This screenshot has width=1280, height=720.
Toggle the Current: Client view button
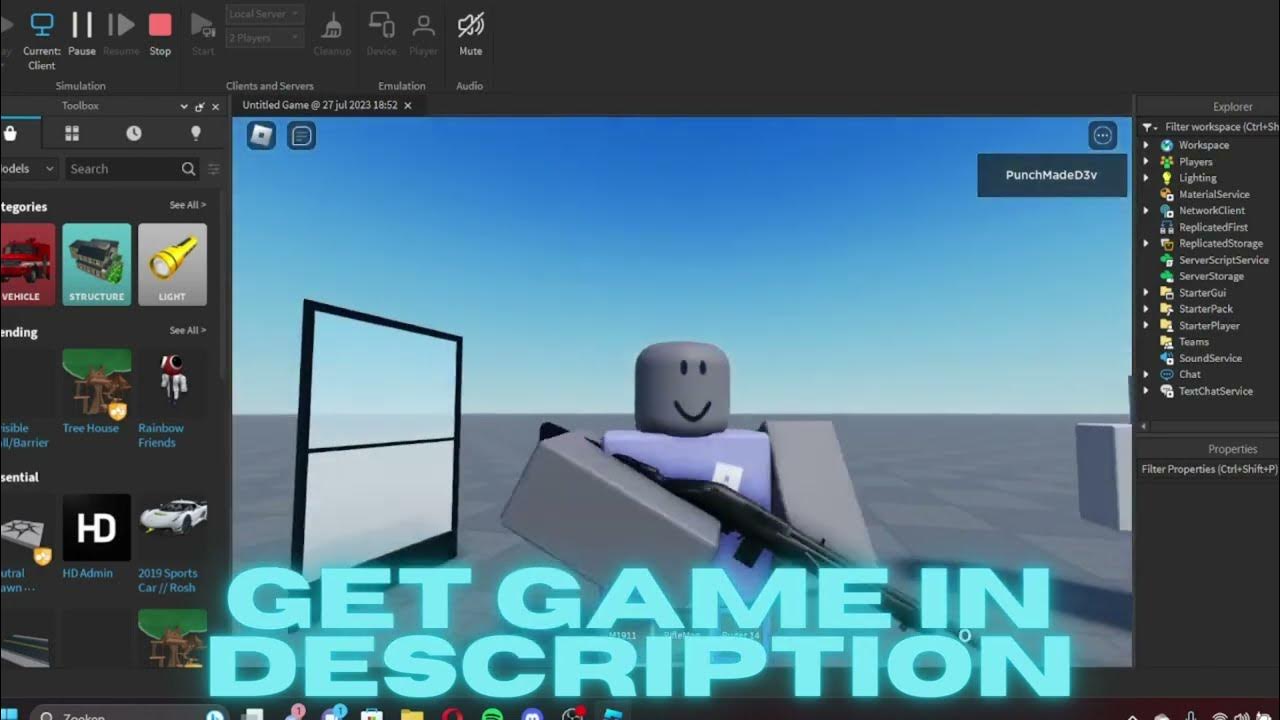42,40
